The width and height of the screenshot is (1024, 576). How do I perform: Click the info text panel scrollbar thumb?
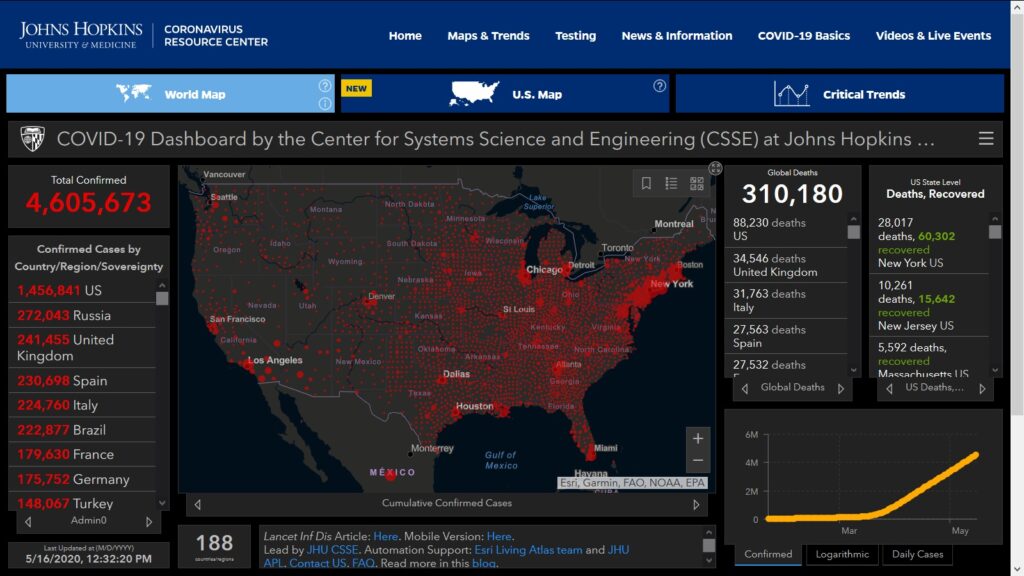point(709,545)
